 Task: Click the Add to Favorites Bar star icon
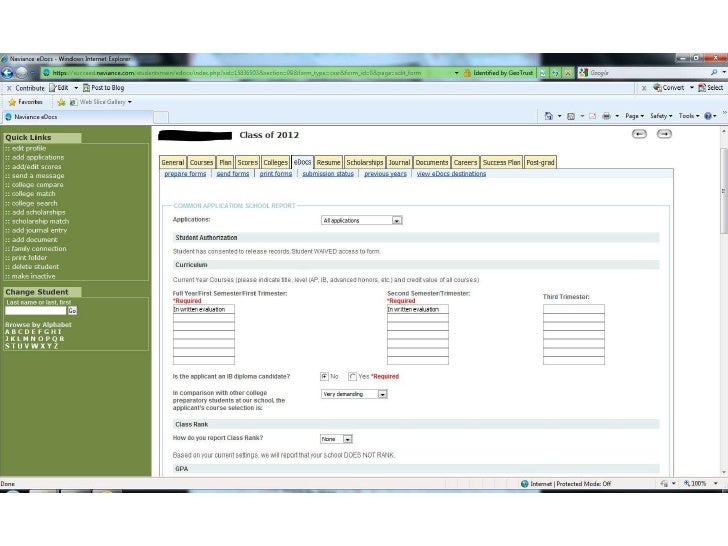pyautogui.click(x=61, y=102)
